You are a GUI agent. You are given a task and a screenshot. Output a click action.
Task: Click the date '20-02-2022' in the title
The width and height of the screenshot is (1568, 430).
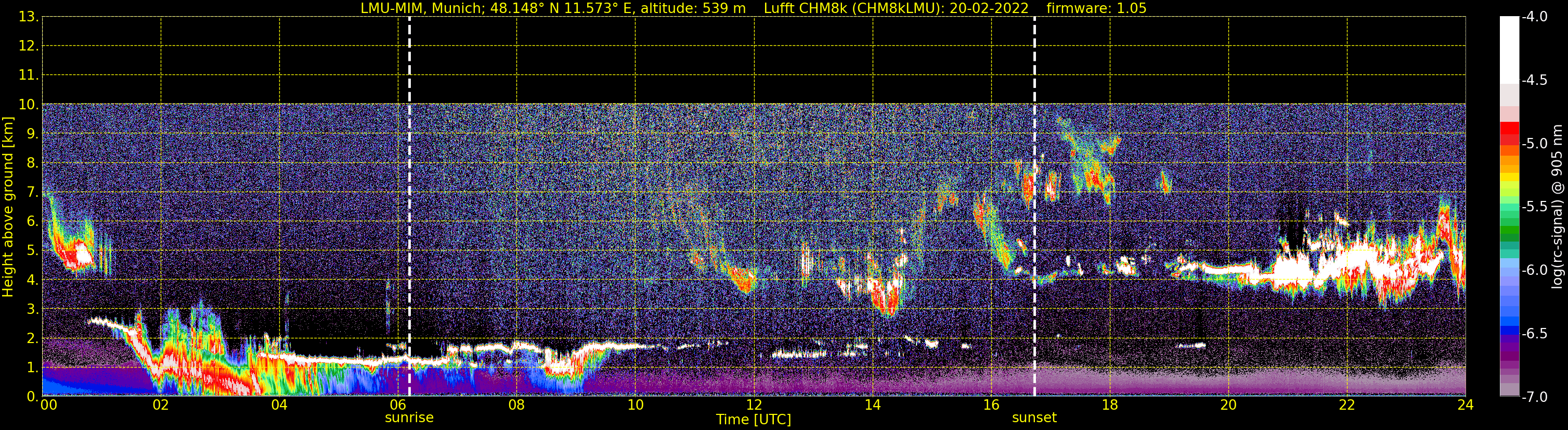point(989,8)
